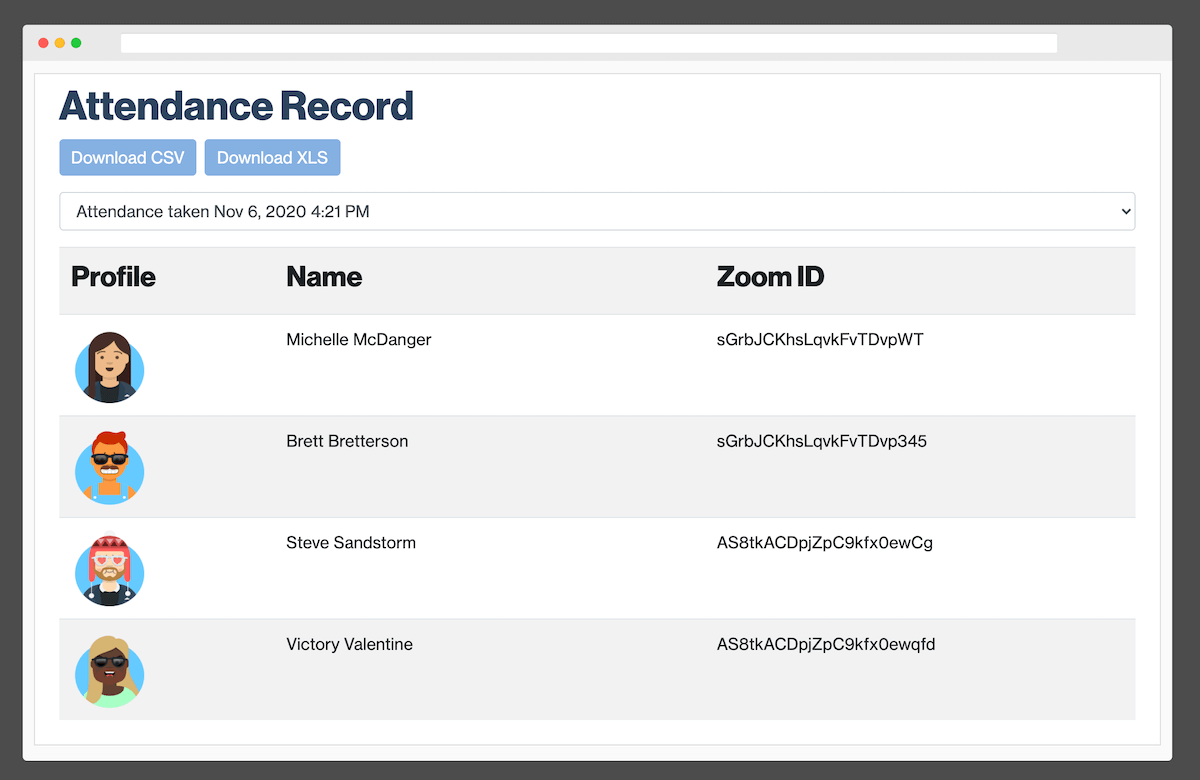Select the name Brett Bretterson
The height and width of the screenshot is (780, 1200).
coord(347,441)
